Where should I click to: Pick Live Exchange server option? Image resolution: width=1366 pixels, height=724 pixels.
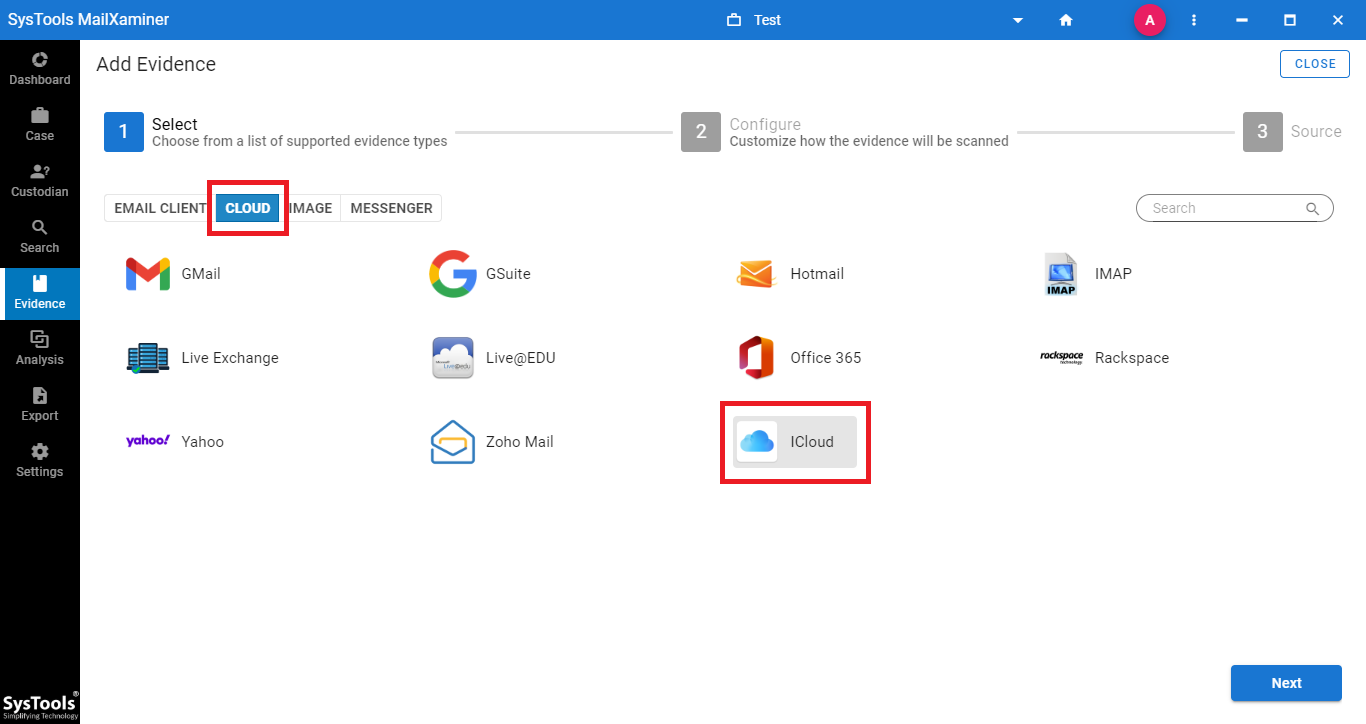tap(203, 358)
